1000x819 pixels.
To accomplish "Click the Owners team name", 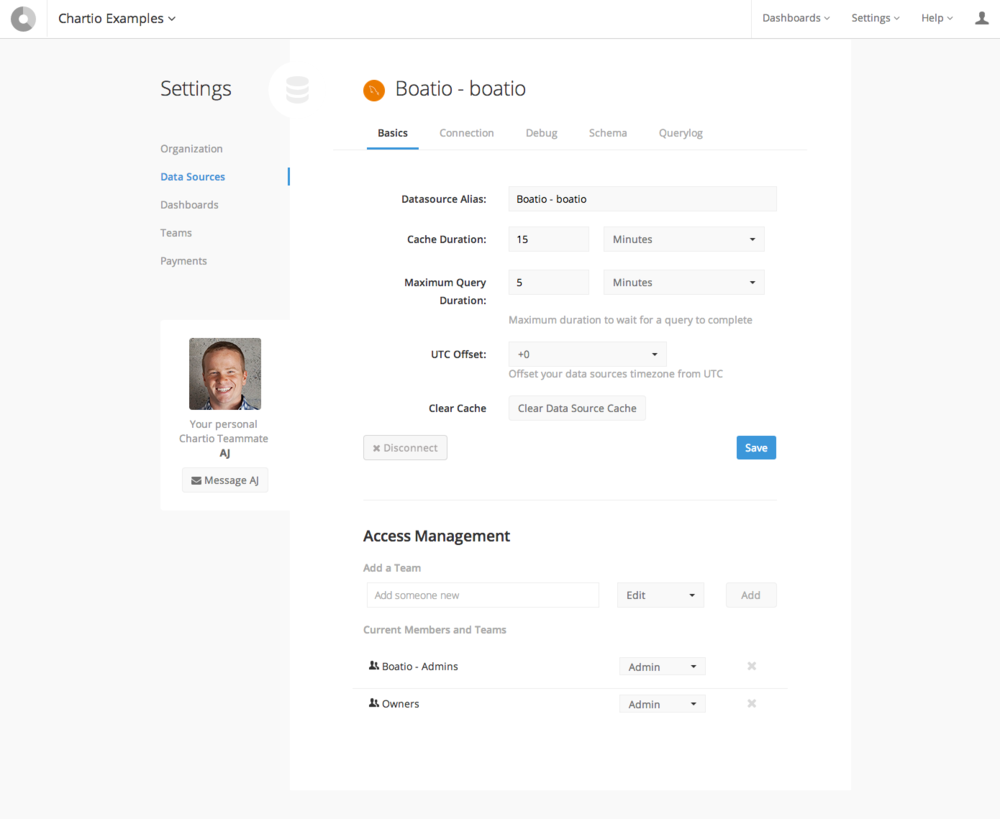I will pyautogui.click(x=401, y=704).
